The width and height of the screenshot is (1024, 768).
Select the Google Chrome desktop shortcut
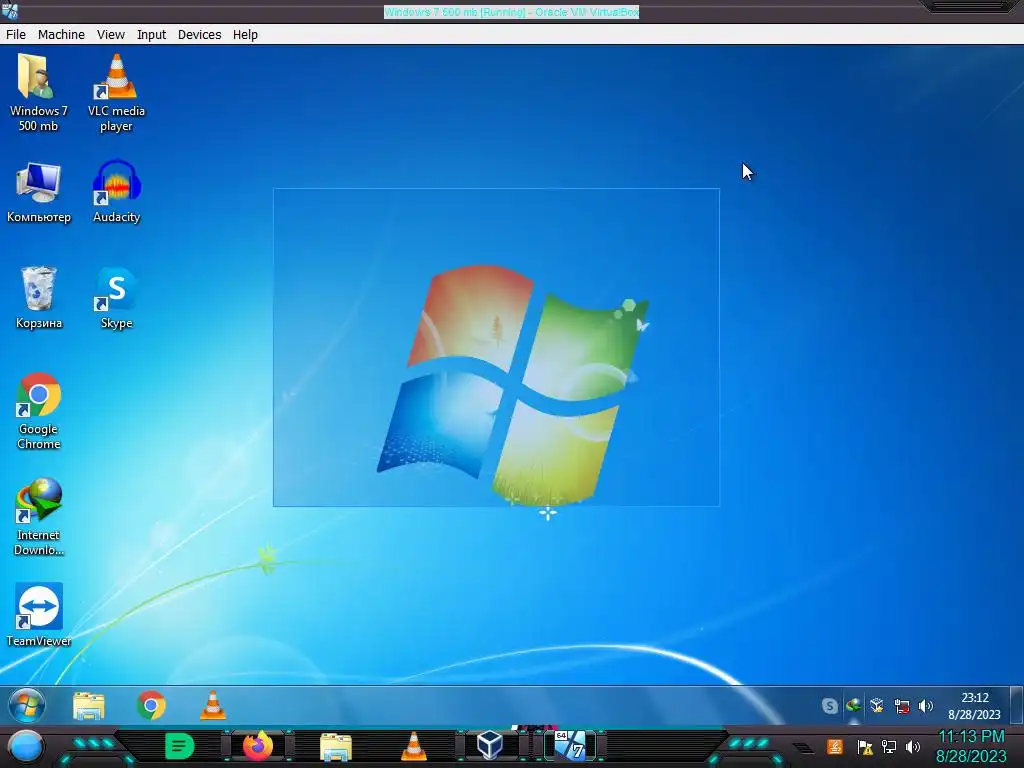coord(39,410)
